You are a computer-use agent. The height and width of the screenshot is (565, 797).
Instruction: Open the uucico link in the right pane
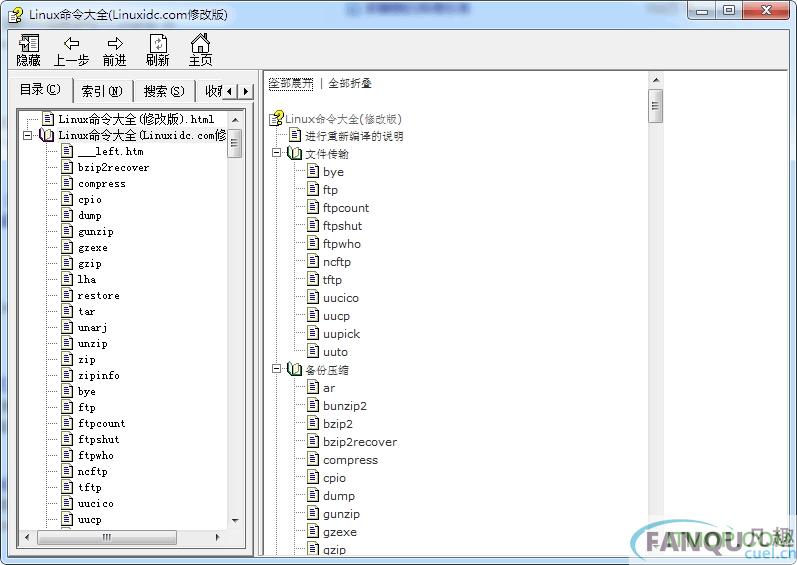tap(341, 298)
